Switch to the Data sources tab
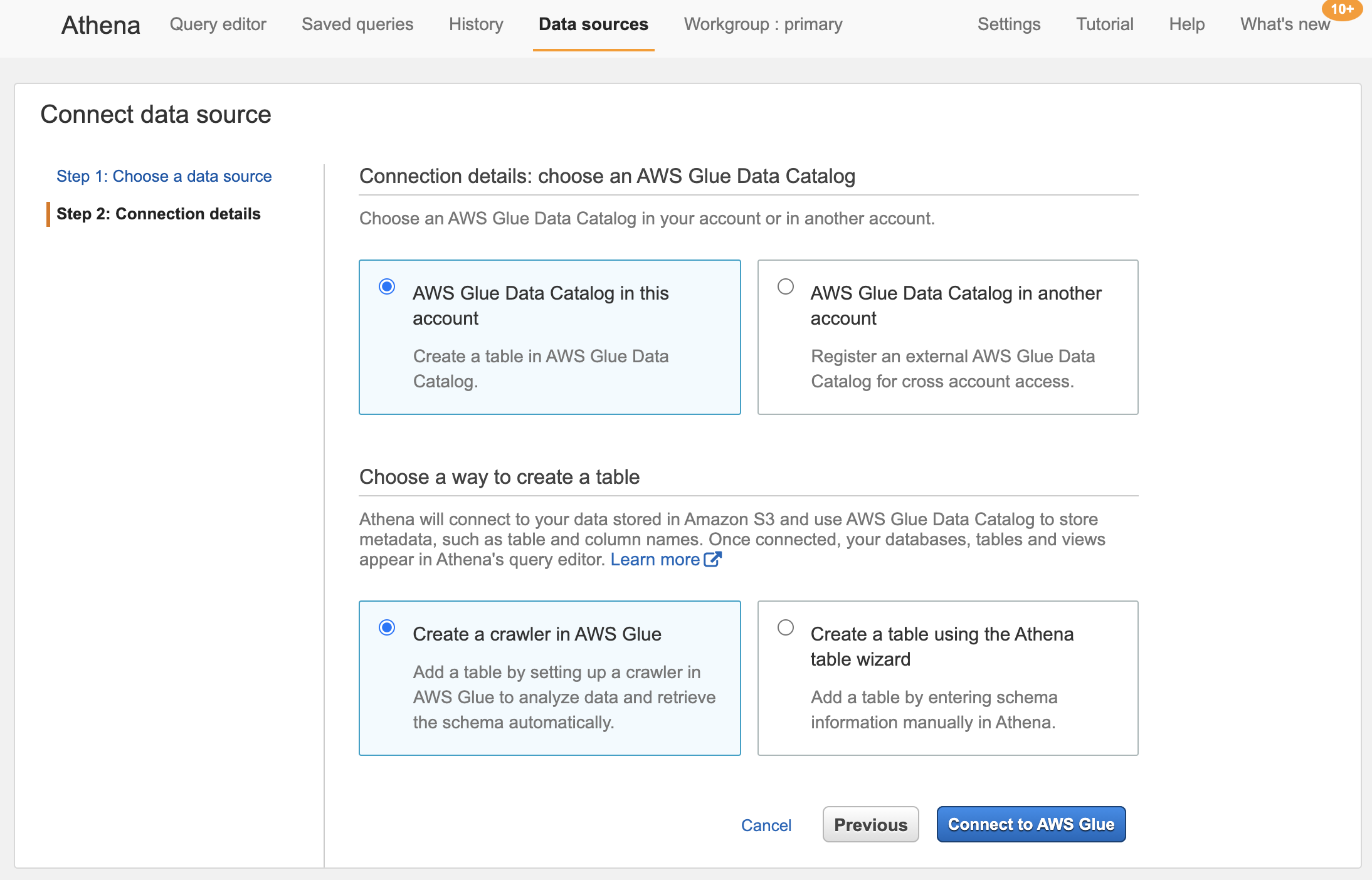1372x880 pixels. [x=593, y=24]
